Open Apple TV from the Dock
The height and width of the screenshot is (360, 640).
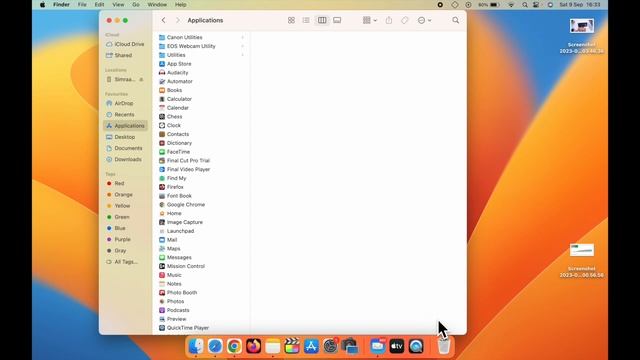[x=396, y=347]
